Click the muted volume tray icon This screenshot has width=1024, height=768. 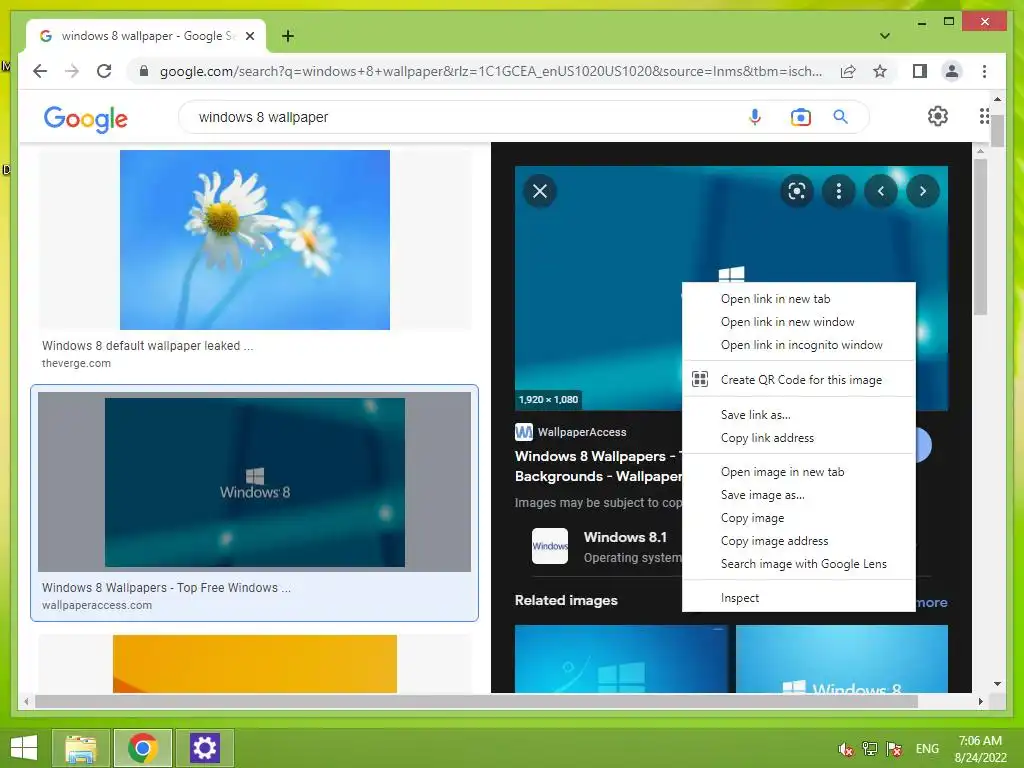[846, 748]
